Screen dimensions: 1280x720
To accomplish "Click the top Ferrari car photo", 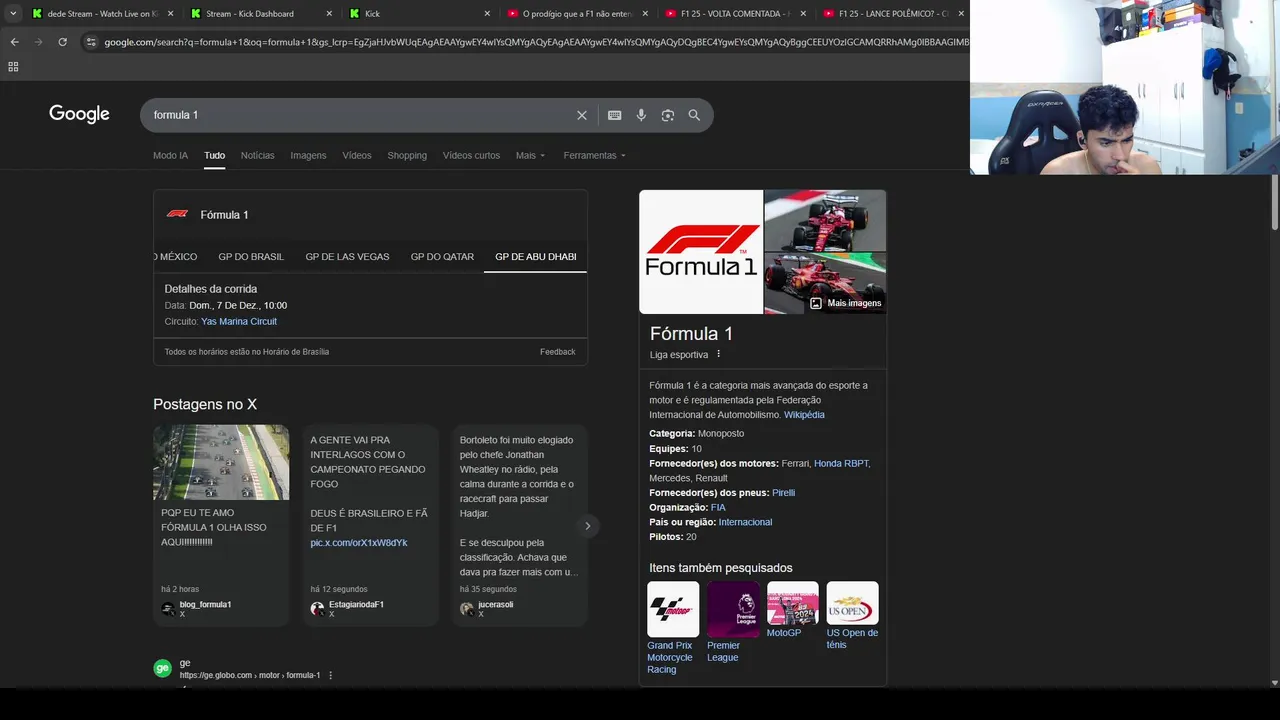I will pos(825,220).
